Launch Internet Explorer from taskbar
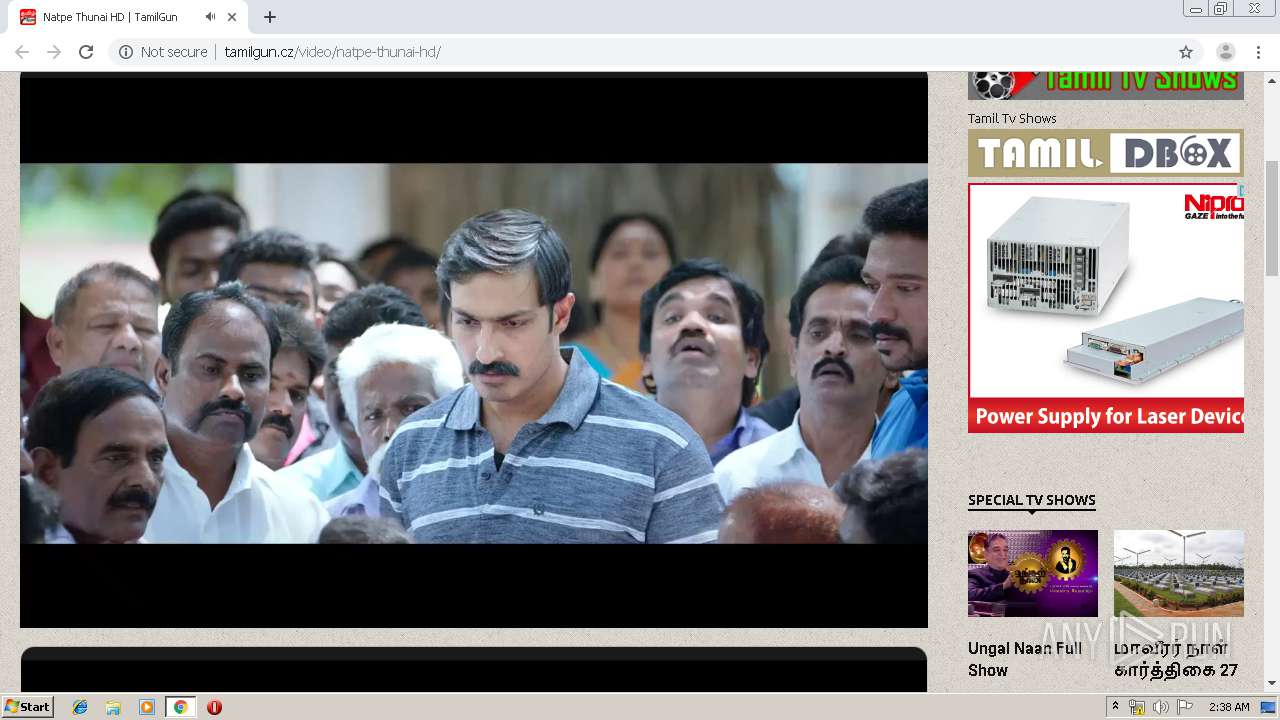This screenshot has width=1280, height=720. point(80,707)
